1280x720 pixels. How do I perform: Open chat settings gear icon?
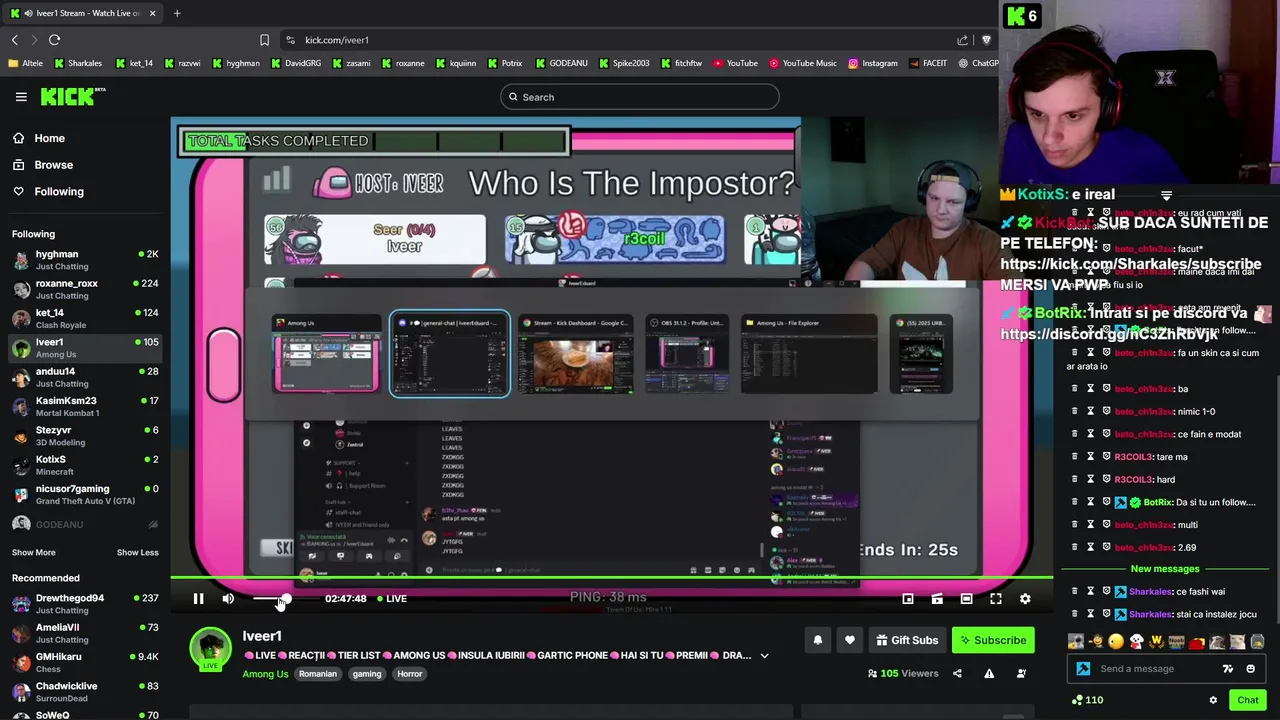tap(1213, 700)
